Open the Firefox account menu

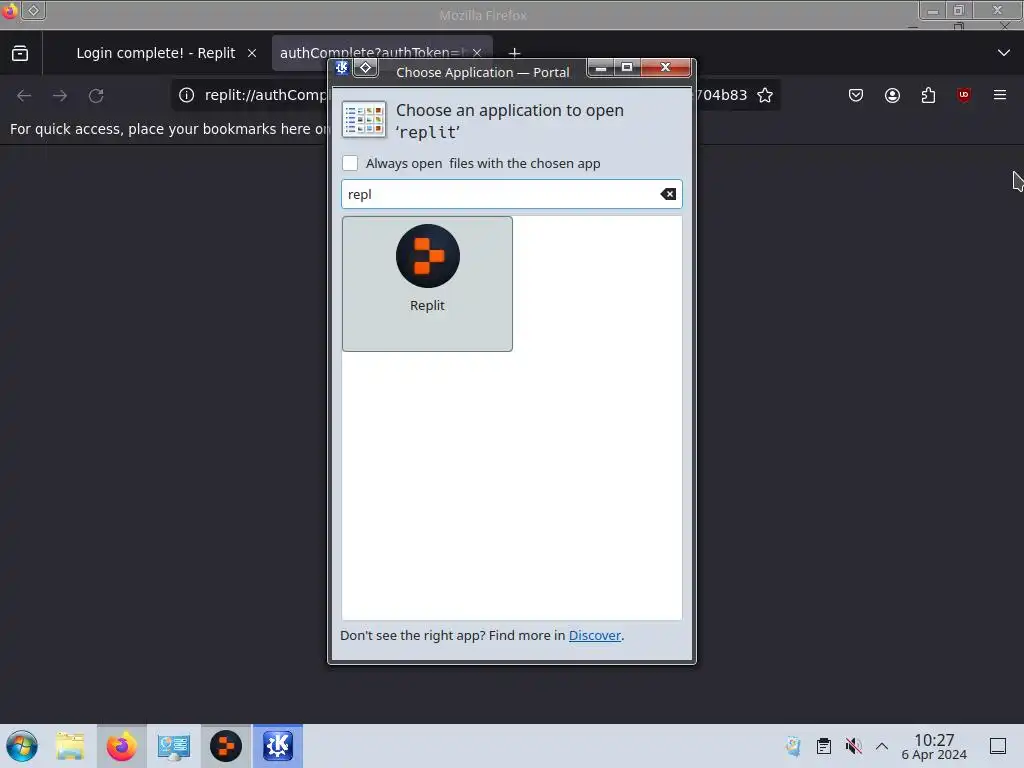click(892, 95)
